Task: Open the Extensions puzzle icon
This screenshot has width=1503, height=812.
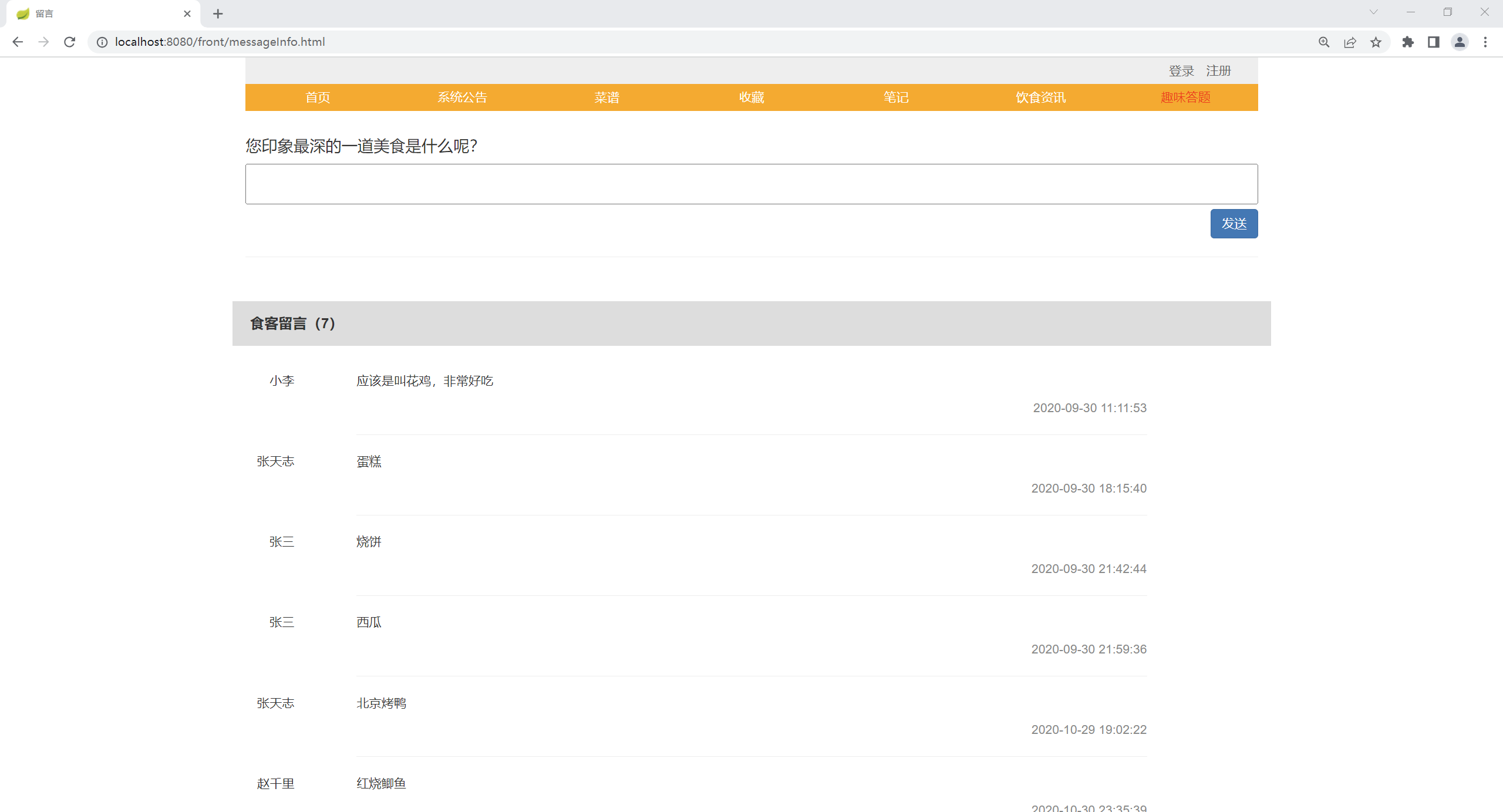Action: (1408, 42)
